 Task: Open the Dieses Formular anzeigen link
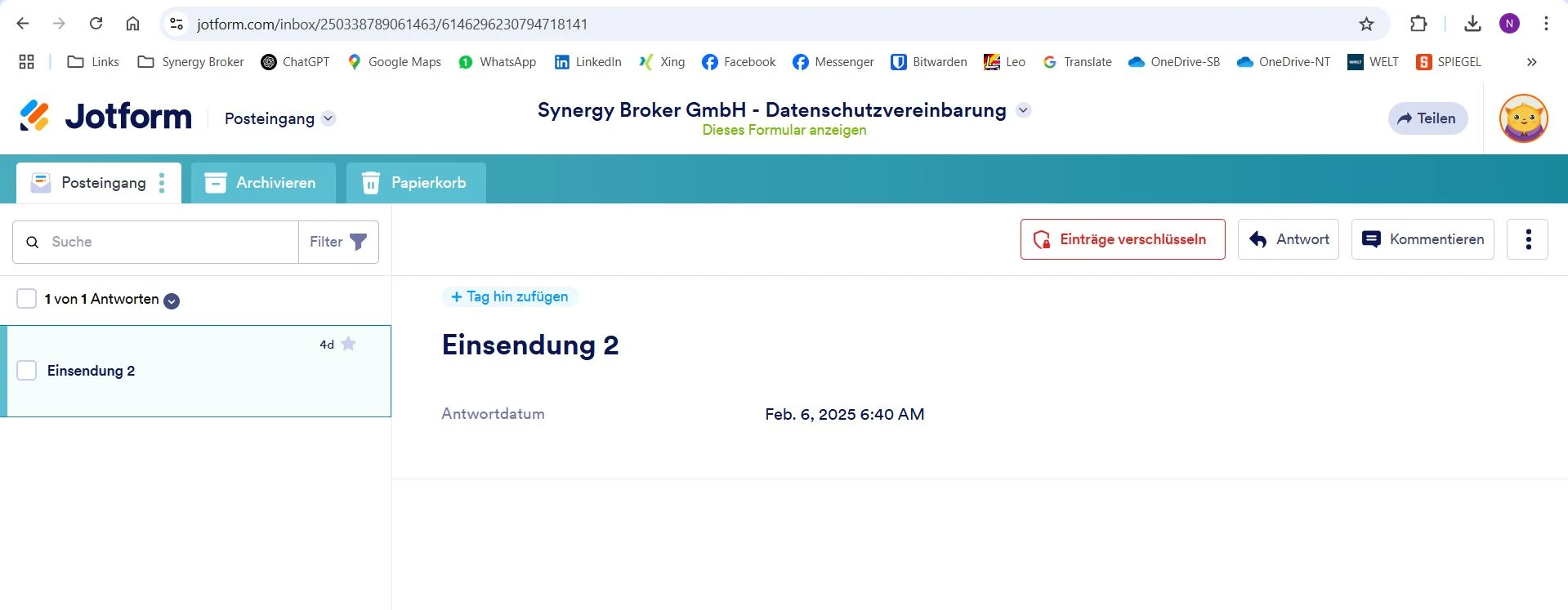(x=784, y=130)
